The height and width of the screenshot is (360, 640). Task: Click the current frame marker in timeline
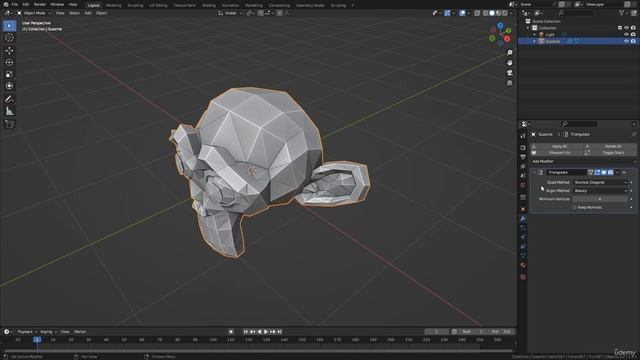[x=37, y=340]
